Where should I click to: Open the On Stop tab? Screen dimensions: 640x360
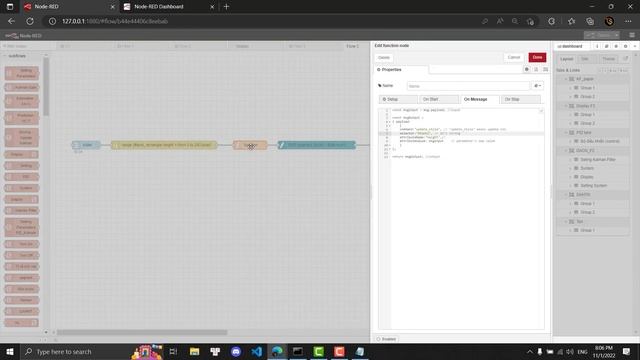[x=520, y=99]
